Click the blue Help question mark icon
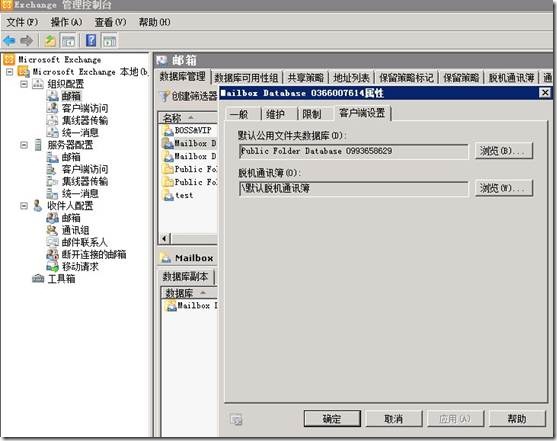 pyautogui.click(x=91, y=41)
